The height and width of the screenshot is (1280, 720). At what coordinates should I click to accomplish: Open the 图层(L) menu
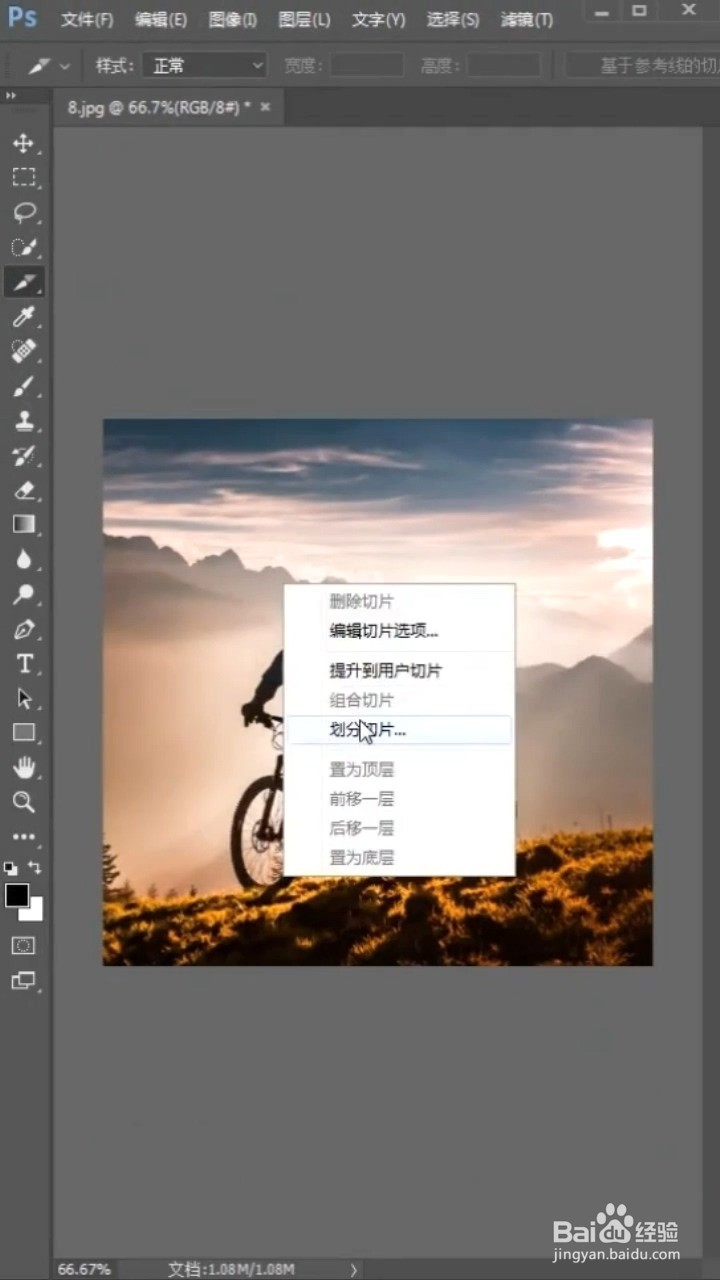[x=304, y=20]
